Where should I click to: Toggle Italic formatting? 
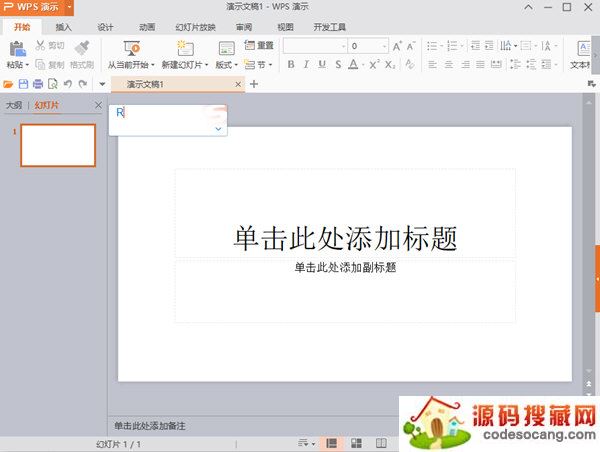coord(307,65)
